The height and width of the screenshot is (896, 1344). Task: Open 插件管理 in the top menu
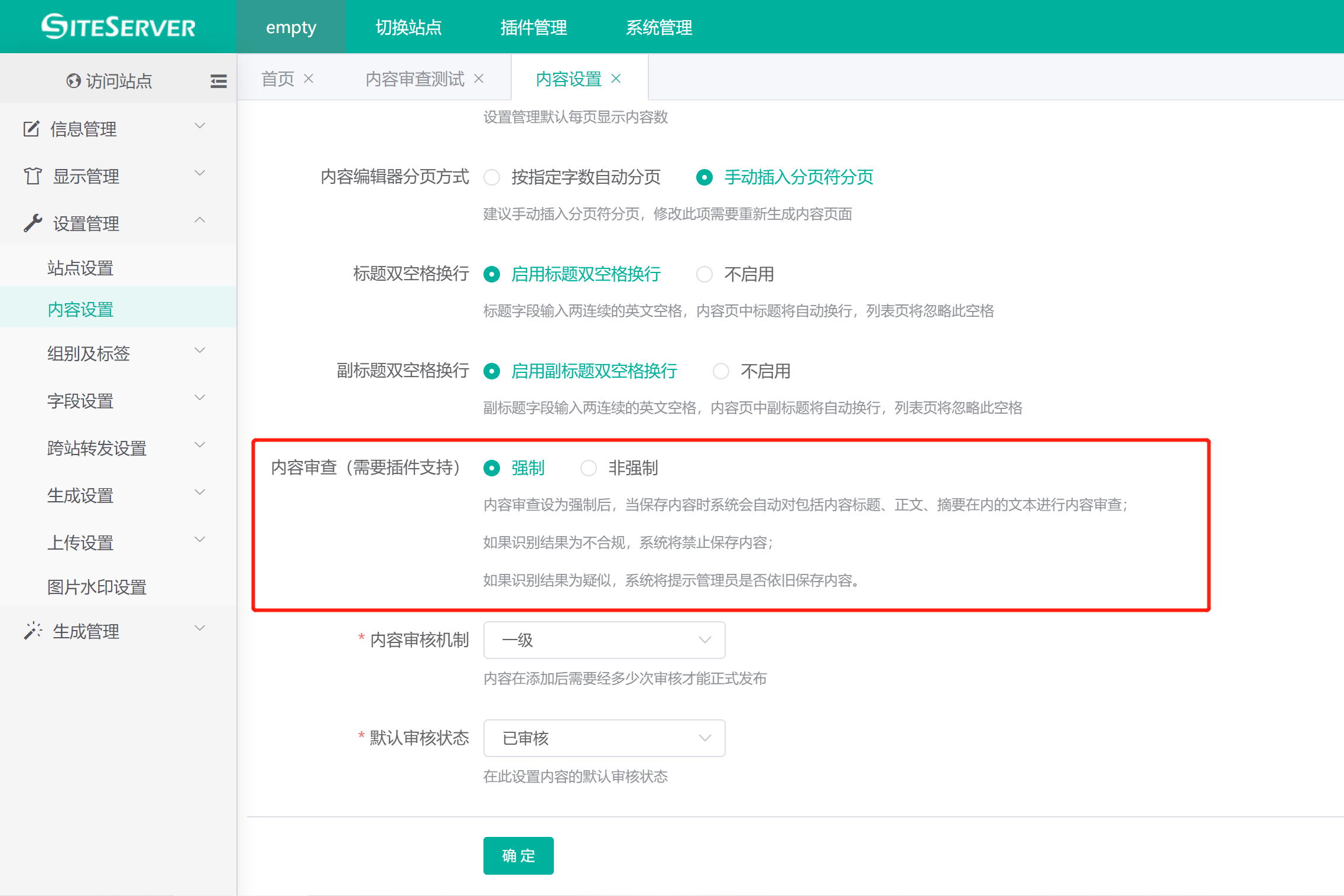point(534,27)
